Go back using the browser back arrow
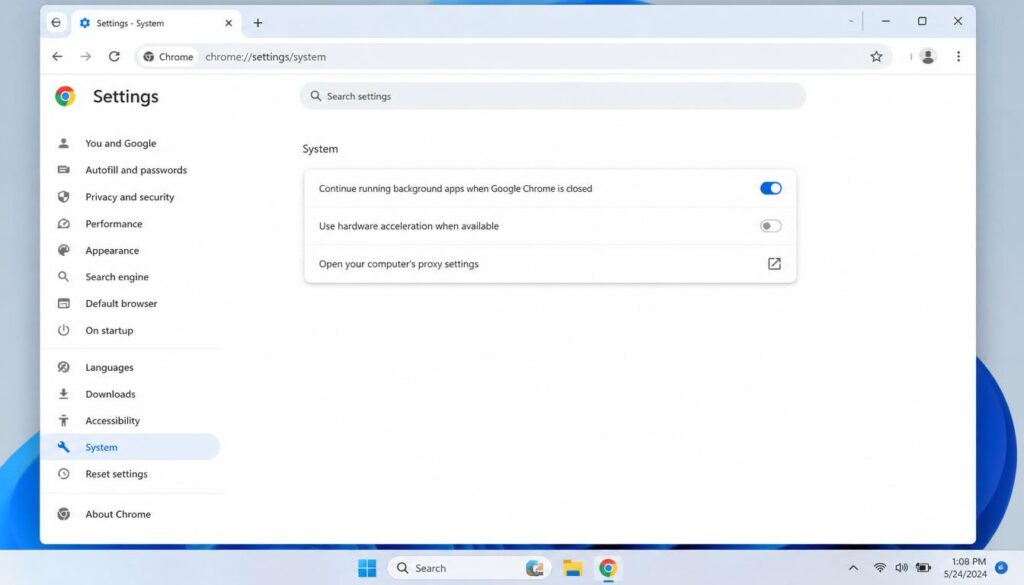The width and height of the screenshot is (1024, 585). (57, 57)
